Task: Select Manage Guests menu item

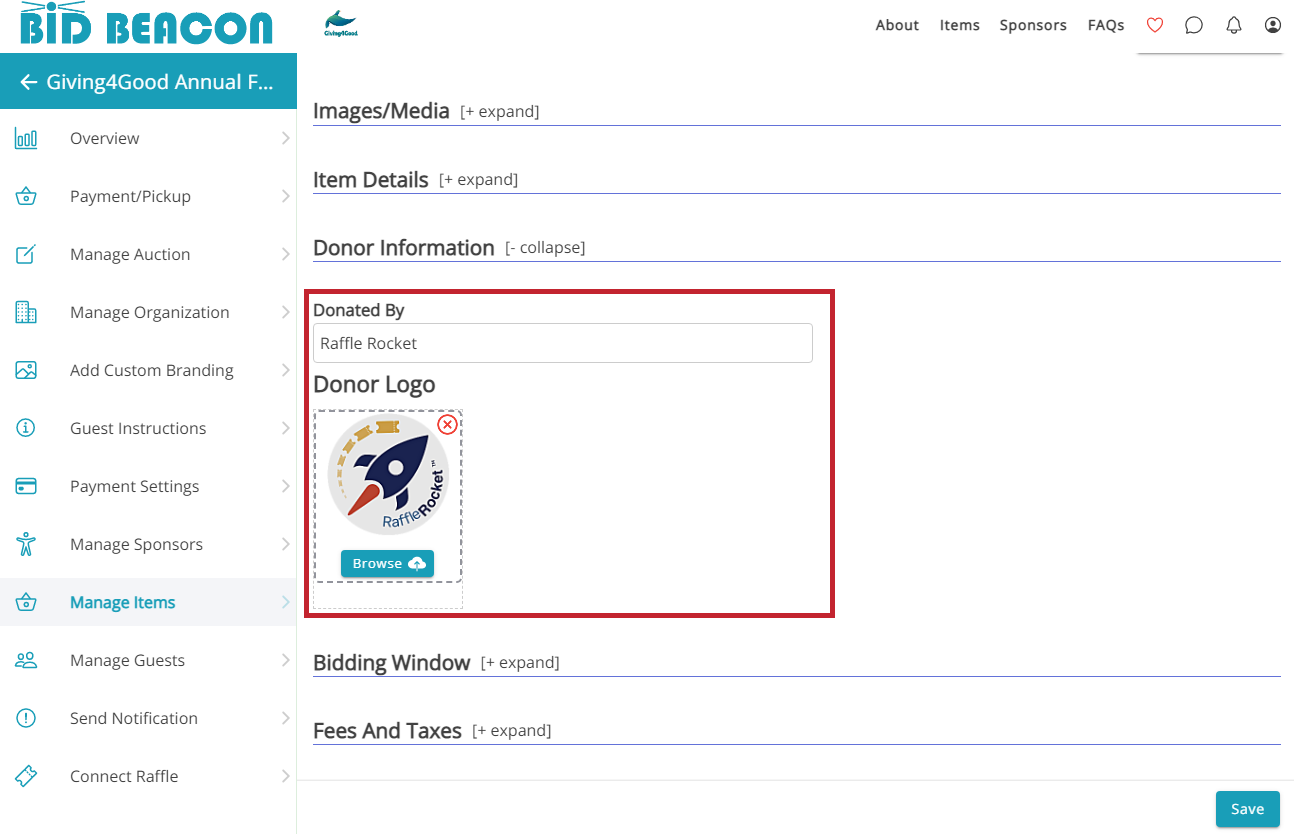Action: click(148, 661)
